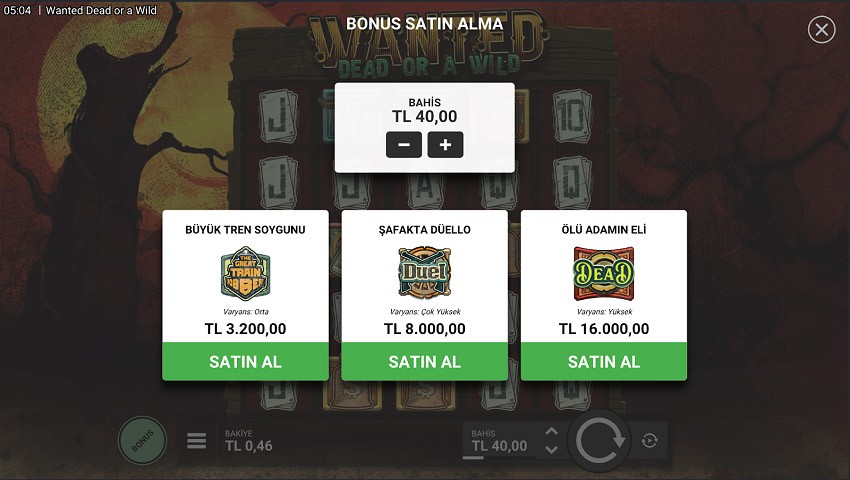Increase the bet with the plus button
The width and height of the screenshot is (850, 480).
[445, 145]
